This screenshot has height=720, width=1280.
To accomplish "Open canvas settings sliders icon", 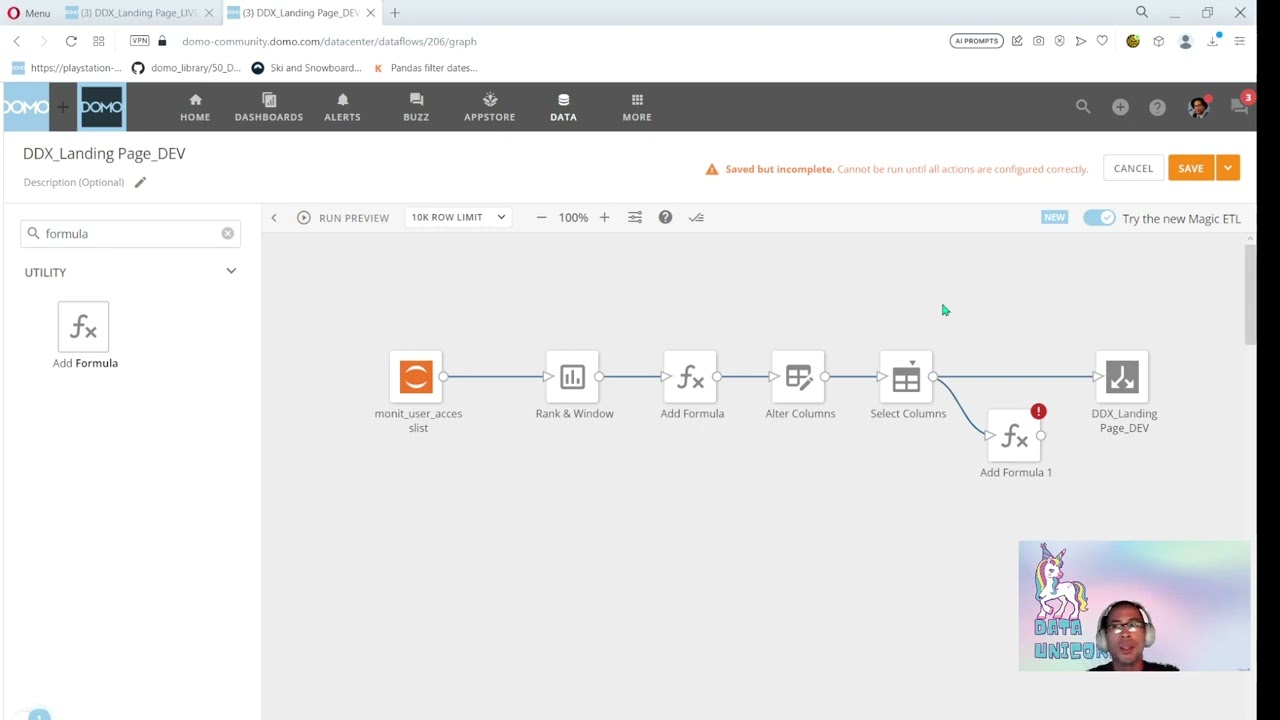I will [635, 217].
